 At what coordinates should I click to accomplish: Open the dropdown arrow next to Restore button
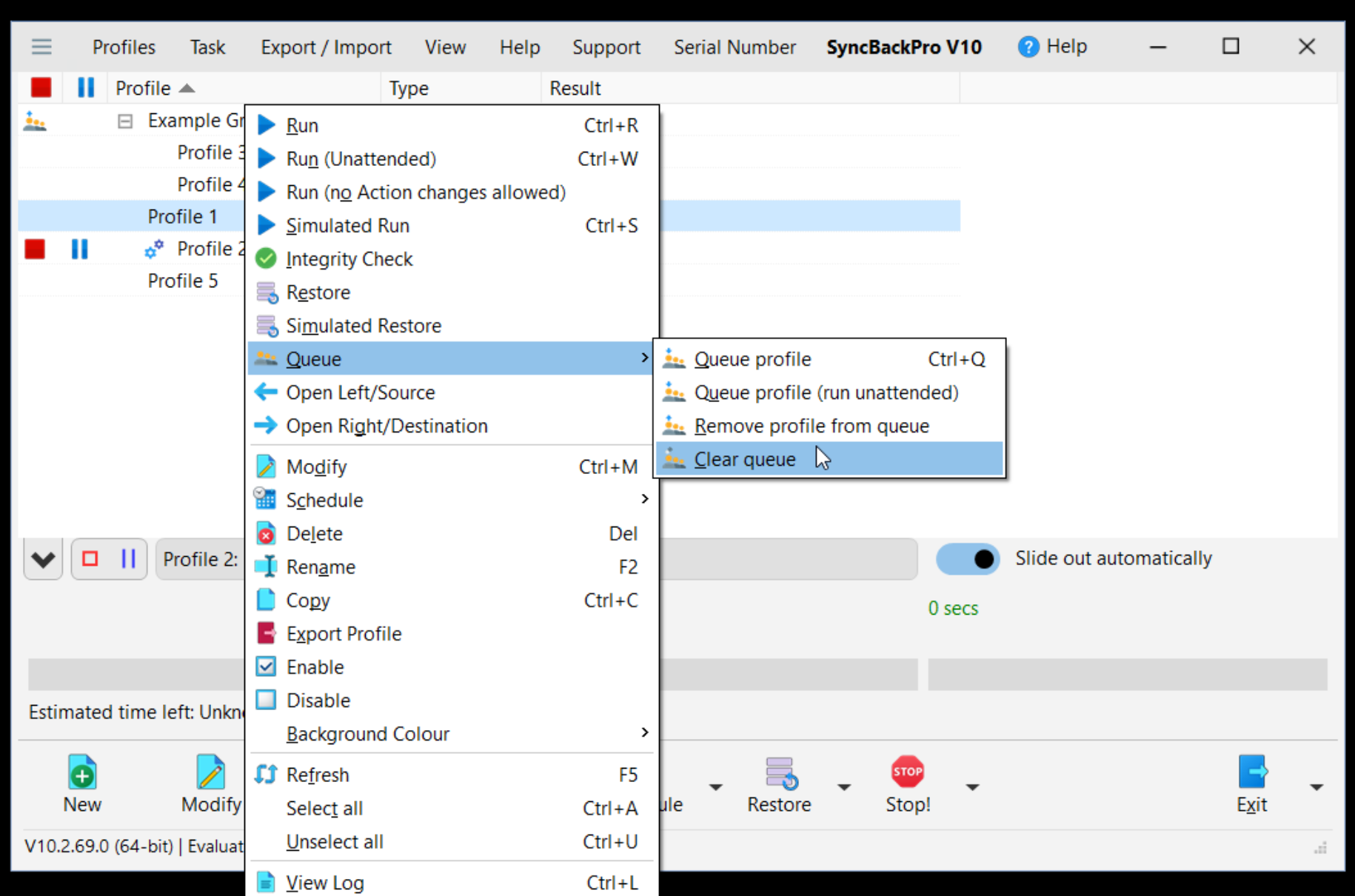[x=844, y=787]
